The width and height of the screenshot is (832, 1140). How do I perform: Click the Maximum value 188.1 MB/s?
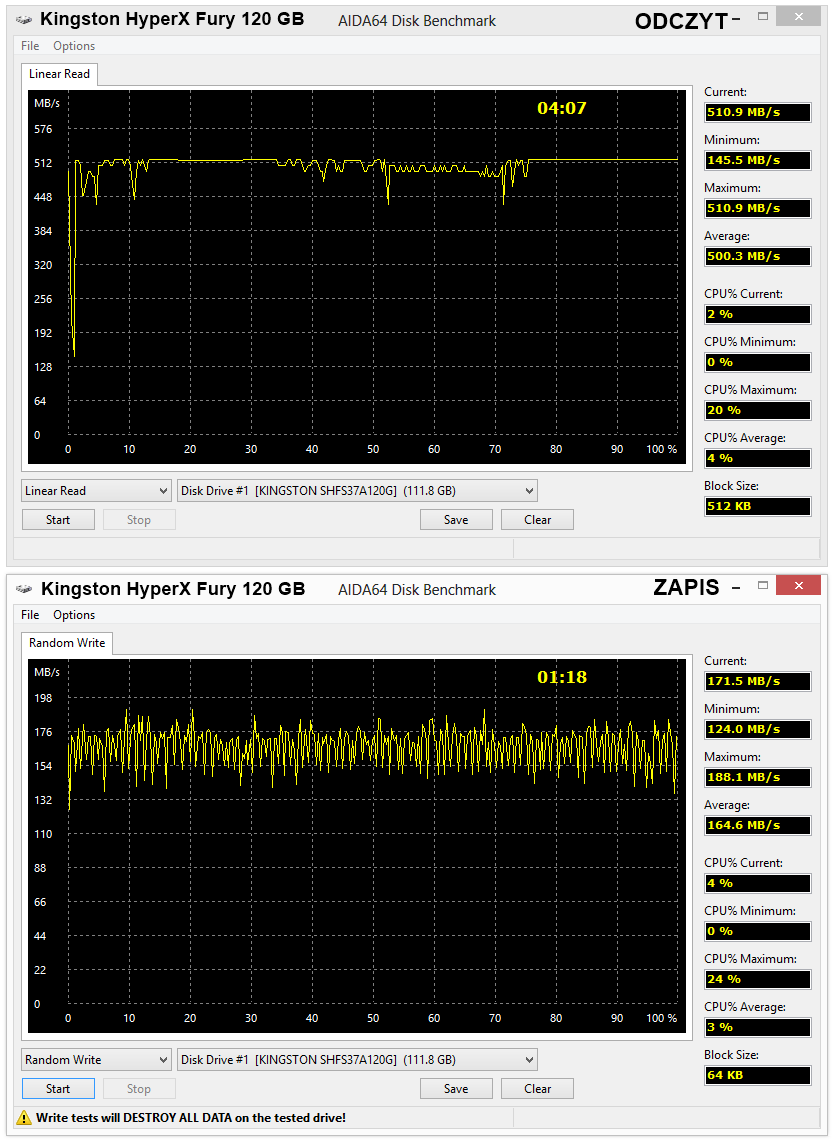pyautogui.click(x=757, y=778)
